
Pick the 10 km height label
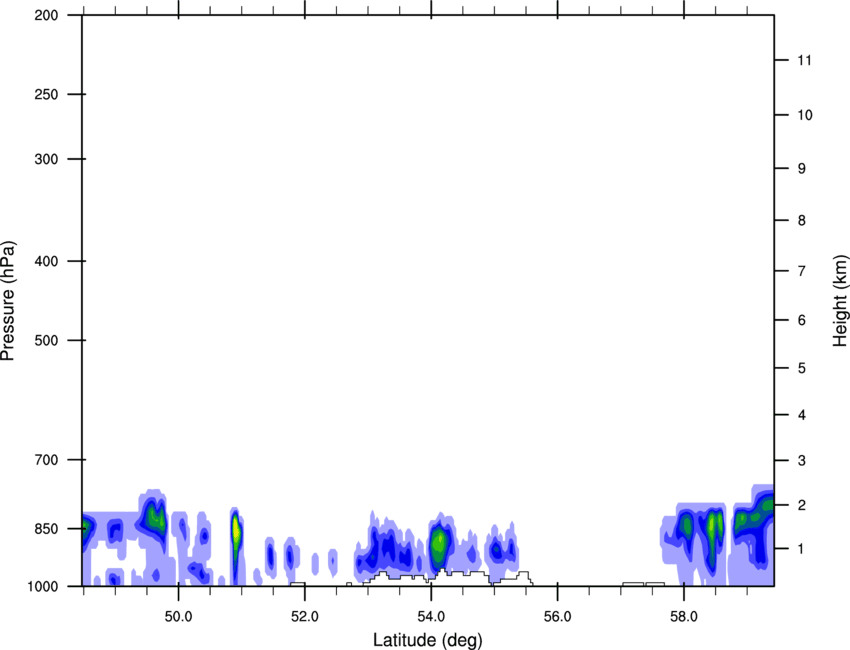804,115
